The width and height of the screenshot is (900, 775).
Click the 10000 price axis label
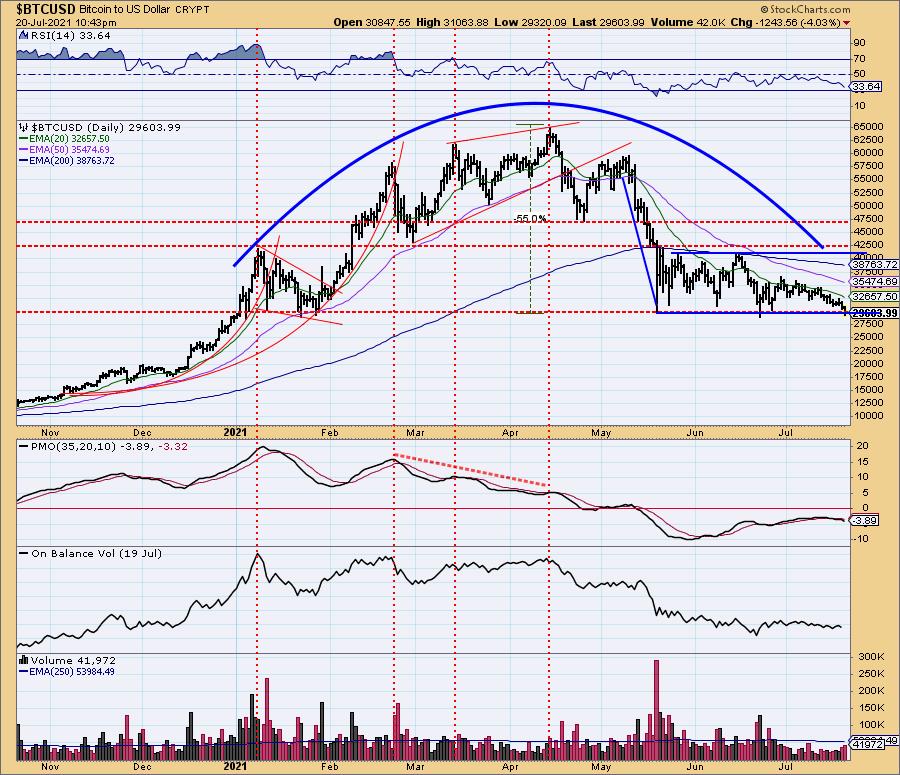pyautogui.click(x=867, y=416)
